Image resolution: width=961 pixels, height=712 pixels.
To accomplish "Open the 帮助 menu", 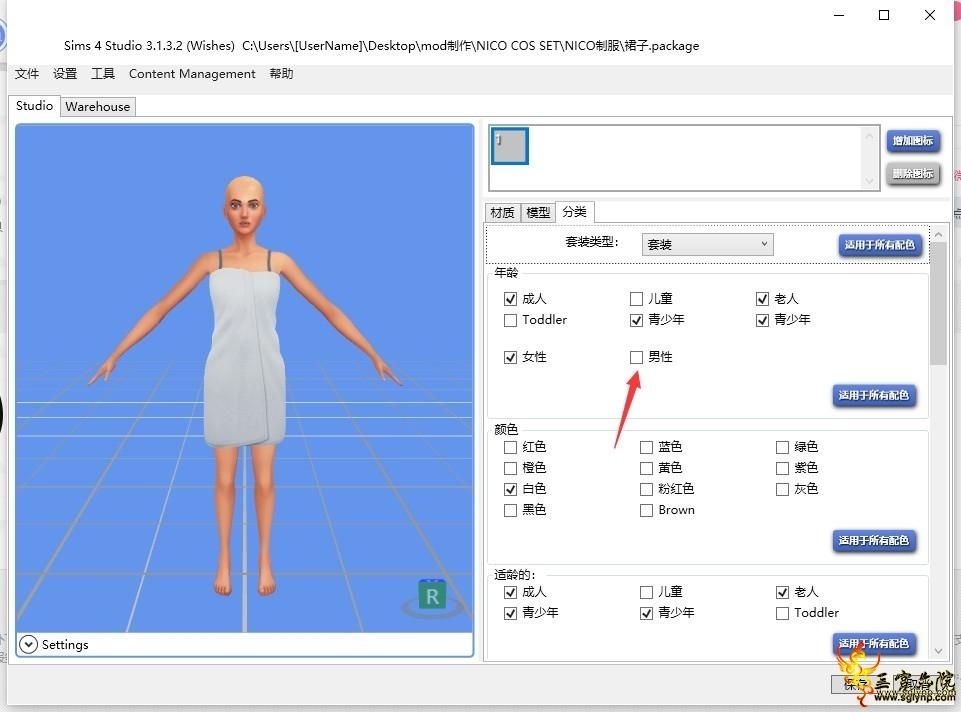I will [281, 74].
